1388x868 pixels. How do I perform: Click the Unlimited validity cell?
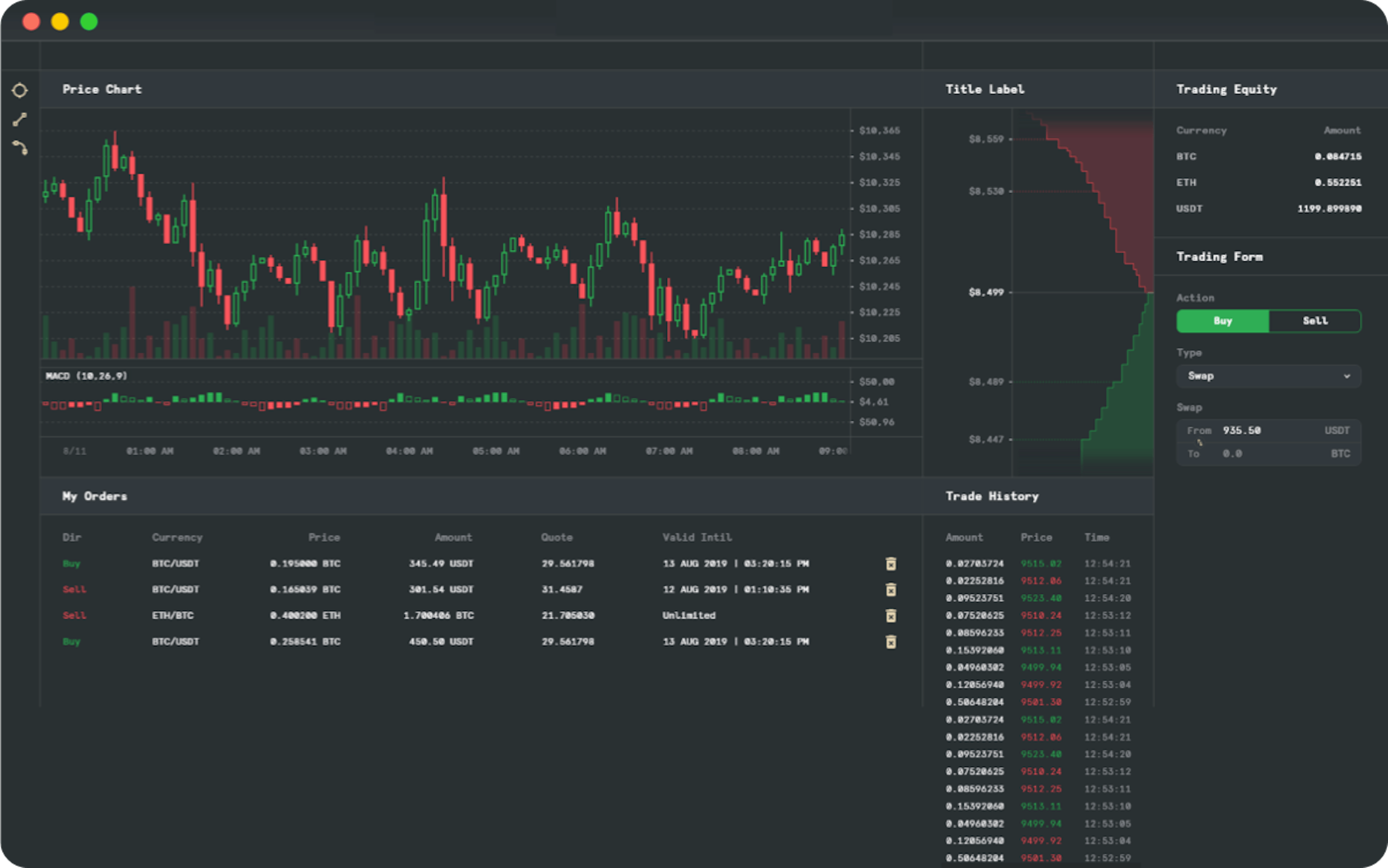pos(689,615)
